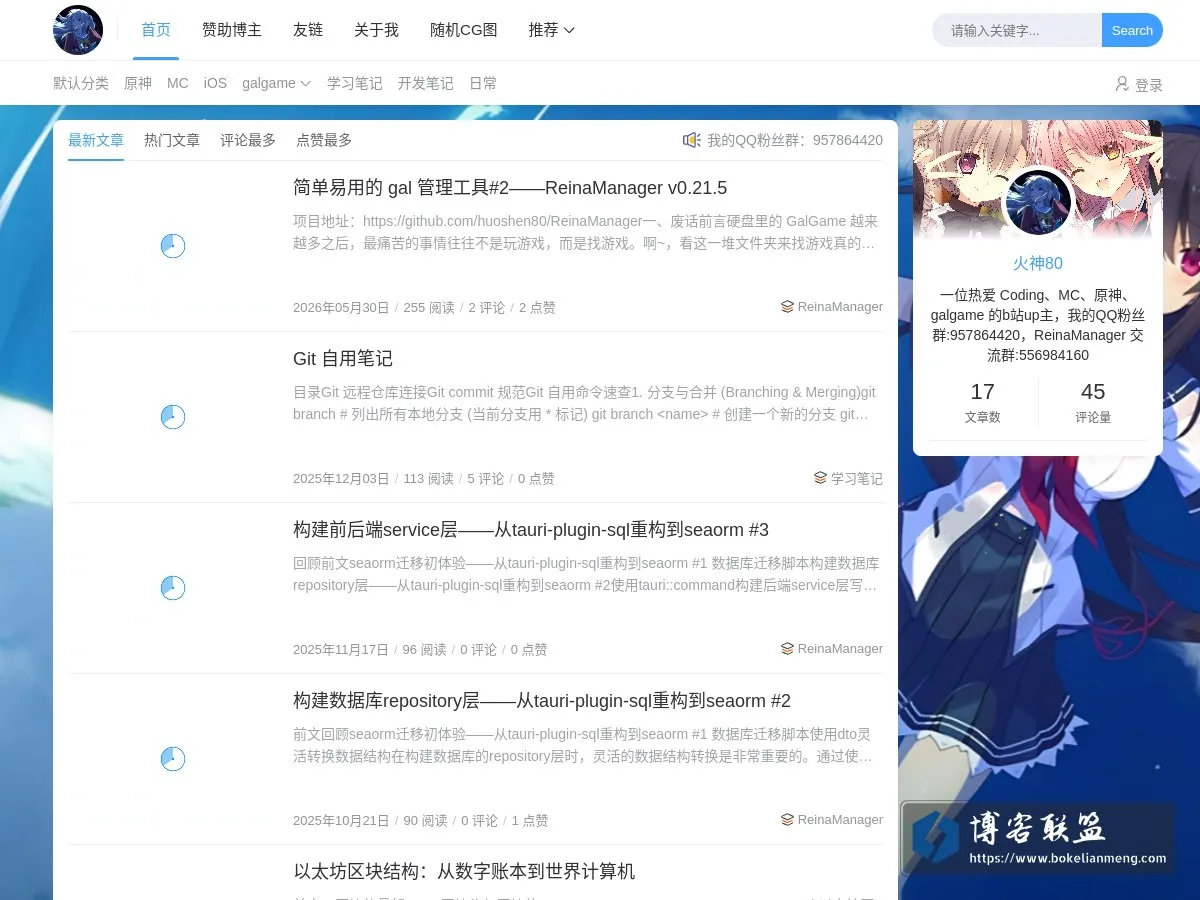This screenshot has height=900, width=1200.
Task: Click category icon on seaorm #2 post
Action: (x=787, y=820)
